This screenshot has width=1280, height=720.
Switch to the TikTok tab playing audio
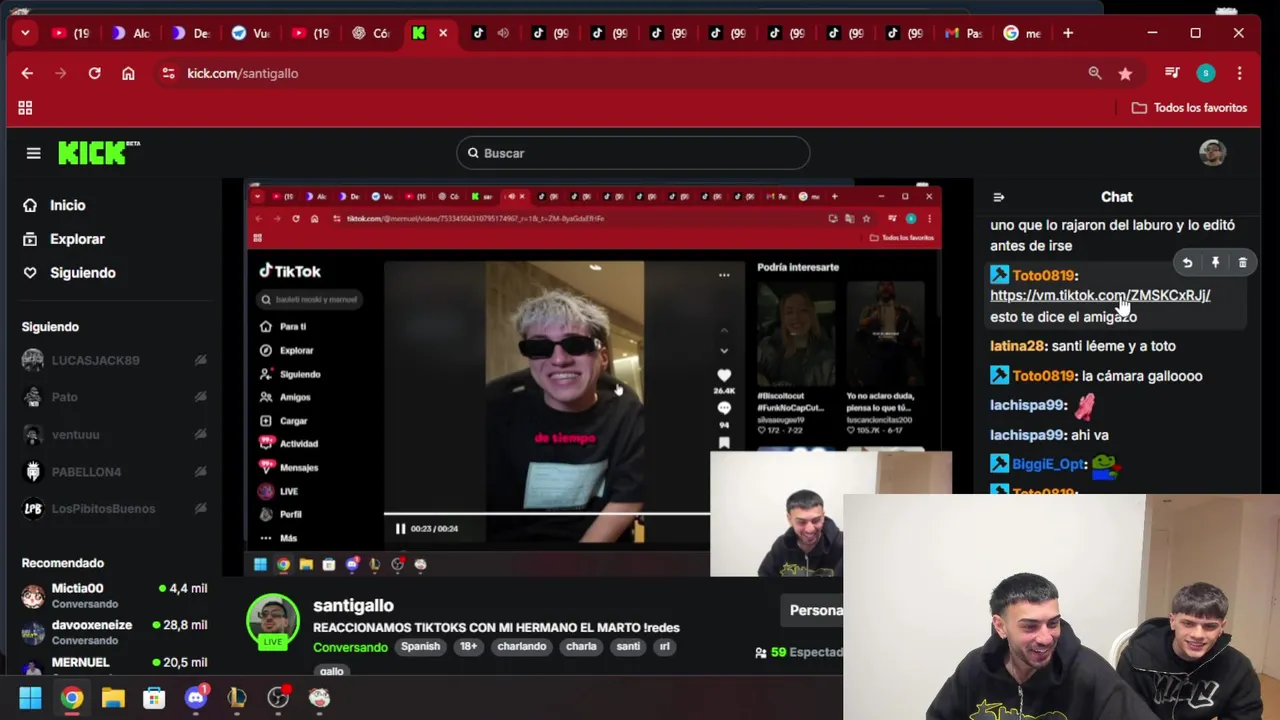pos(490,33)
